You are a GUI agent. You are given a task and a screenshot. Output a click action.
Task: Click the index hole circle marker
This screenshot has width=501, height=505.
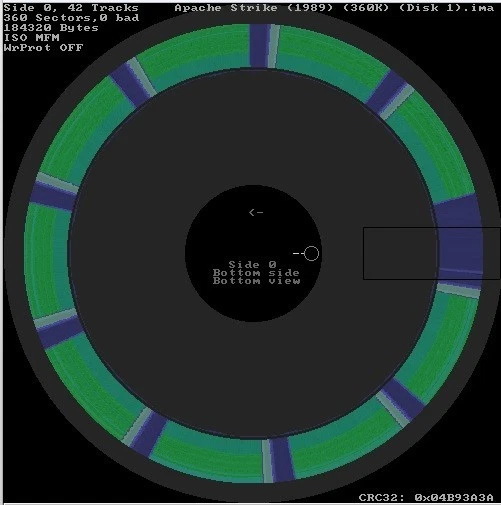click(x=312, y=254)
